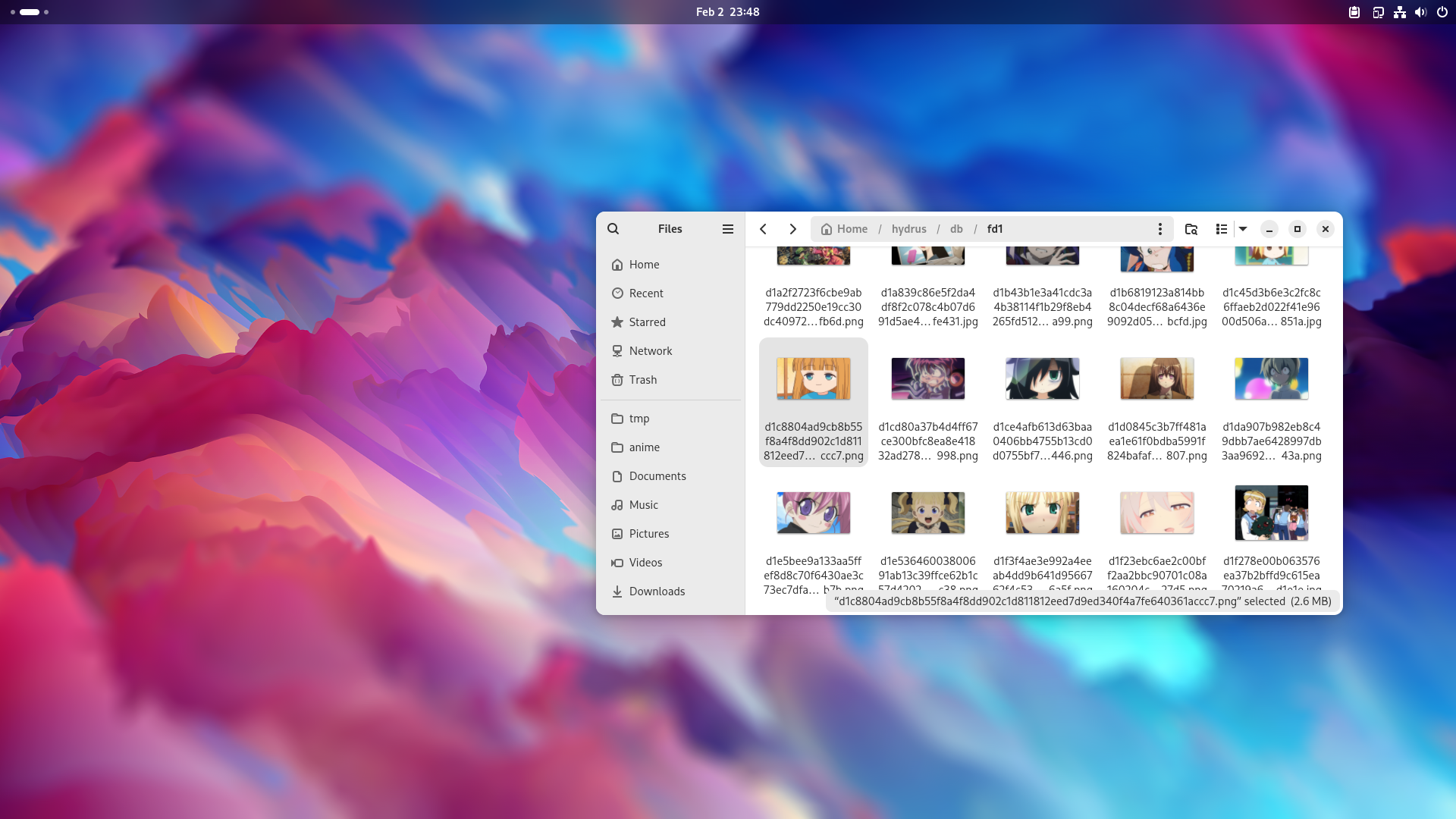Image resolution: width=1456 pixels, height=819 pixels.
Task: Select thumbnail of file d1f3f4ae3e992a4ee
Action: 1043,513
